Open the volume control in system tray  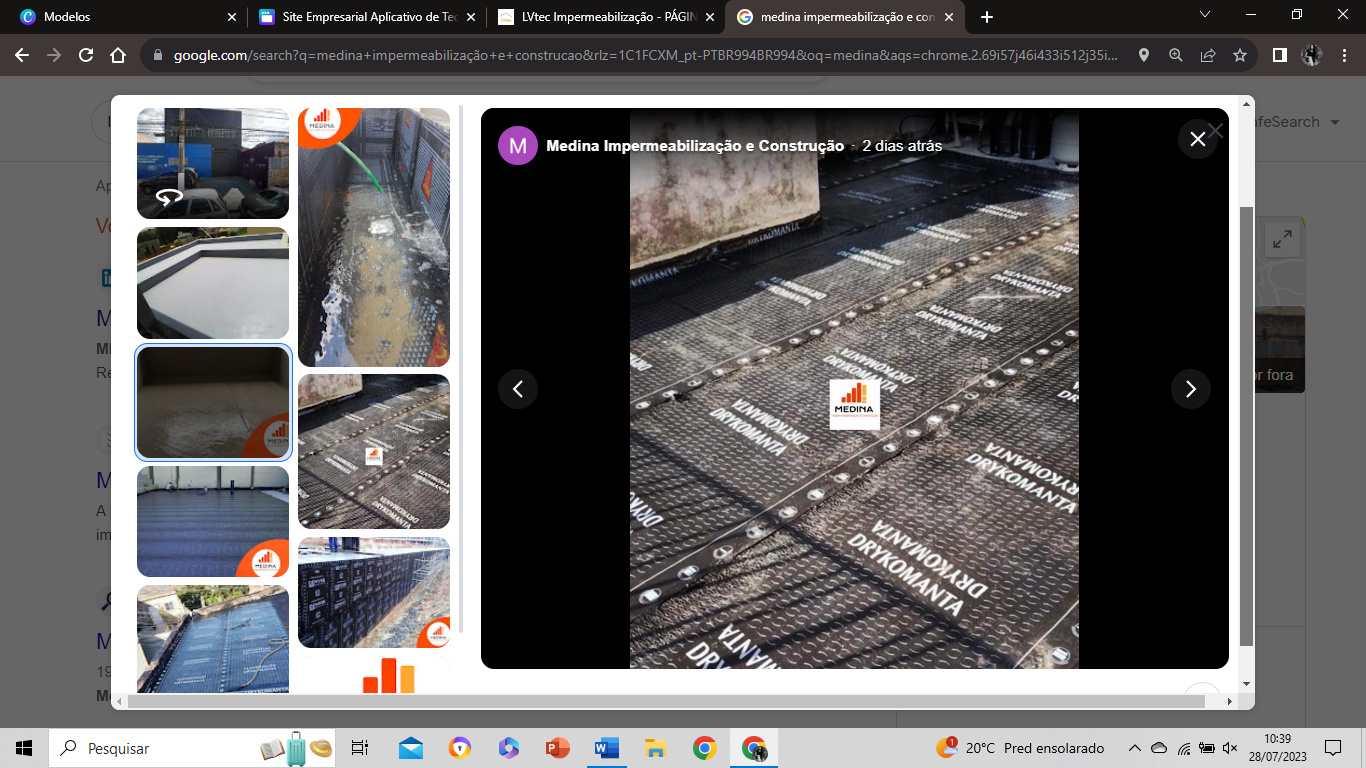[1230, 748]
